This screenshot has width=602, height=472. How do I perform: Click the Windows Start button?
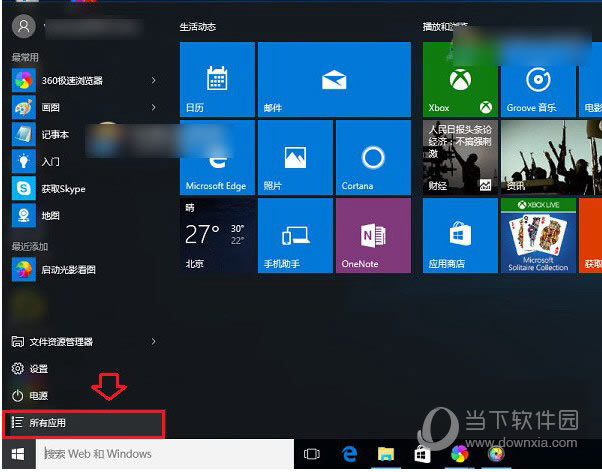18,454
